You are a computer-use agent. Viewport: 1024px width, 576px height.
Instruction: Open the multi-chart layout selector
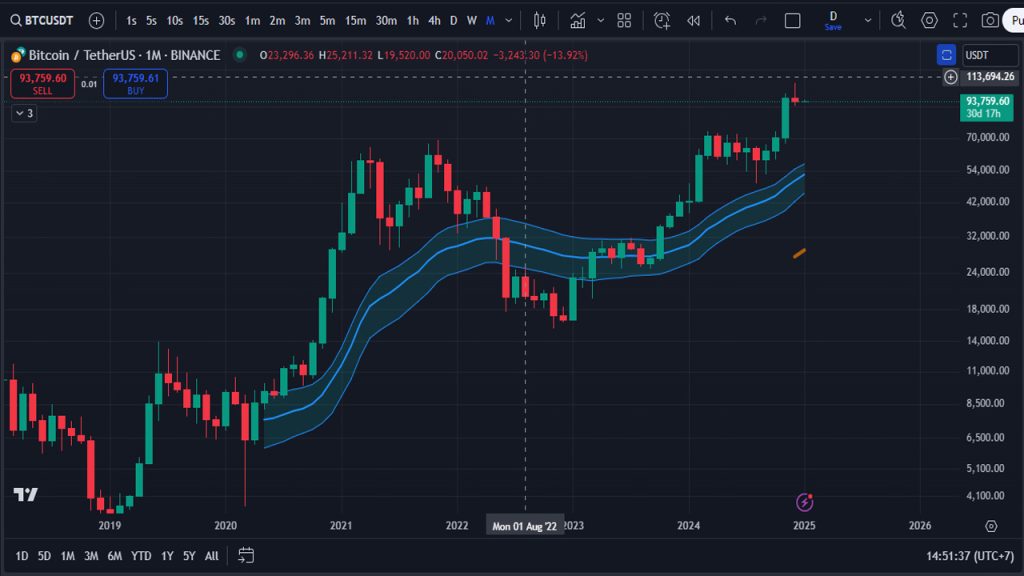(623, 19)
